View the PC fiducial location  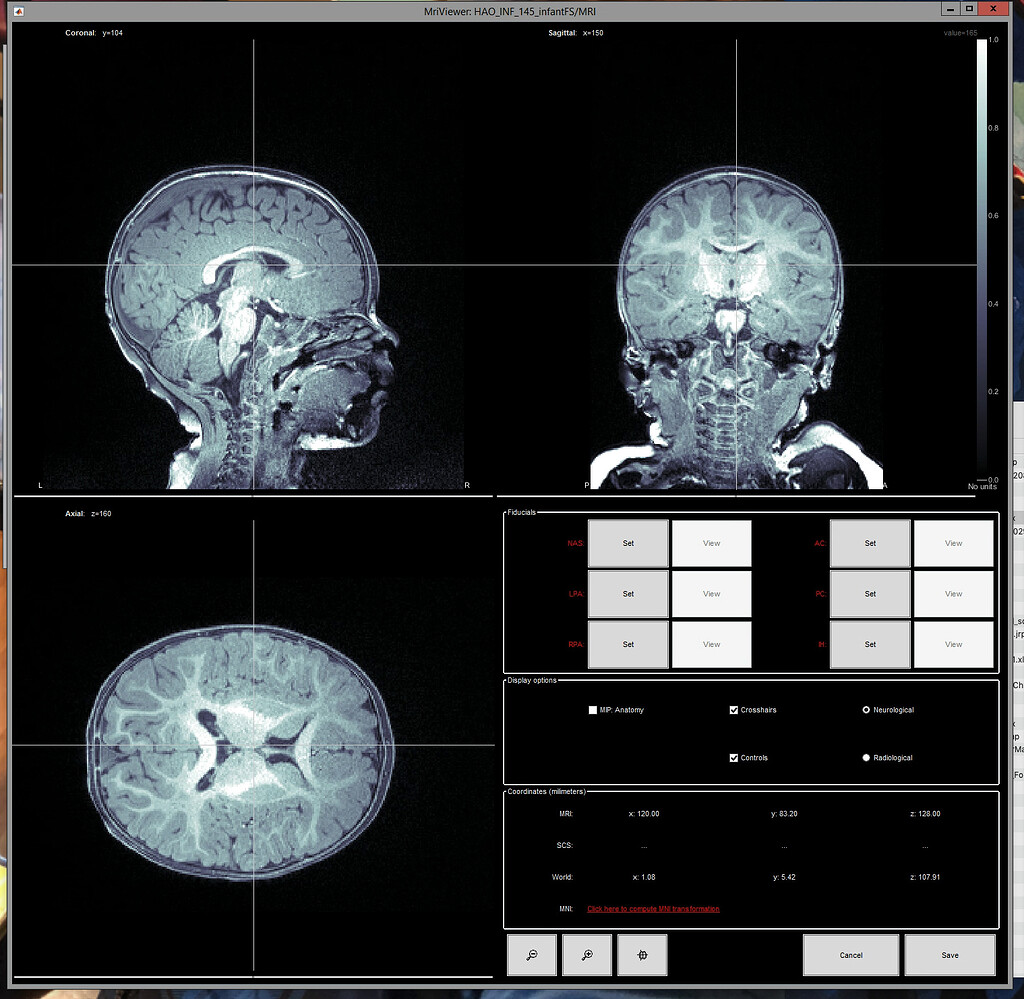pyautogui.click(x=953, y=593)
